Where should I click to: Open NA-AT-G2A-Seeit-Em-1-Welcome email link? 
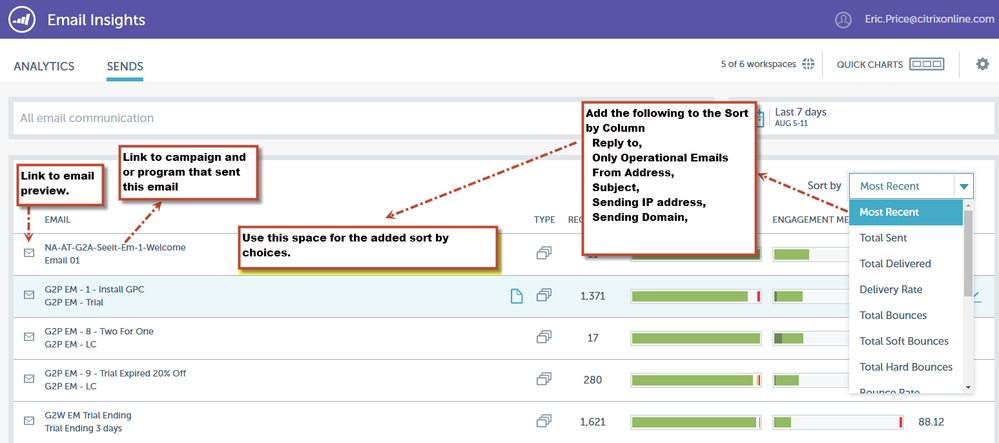115,247
